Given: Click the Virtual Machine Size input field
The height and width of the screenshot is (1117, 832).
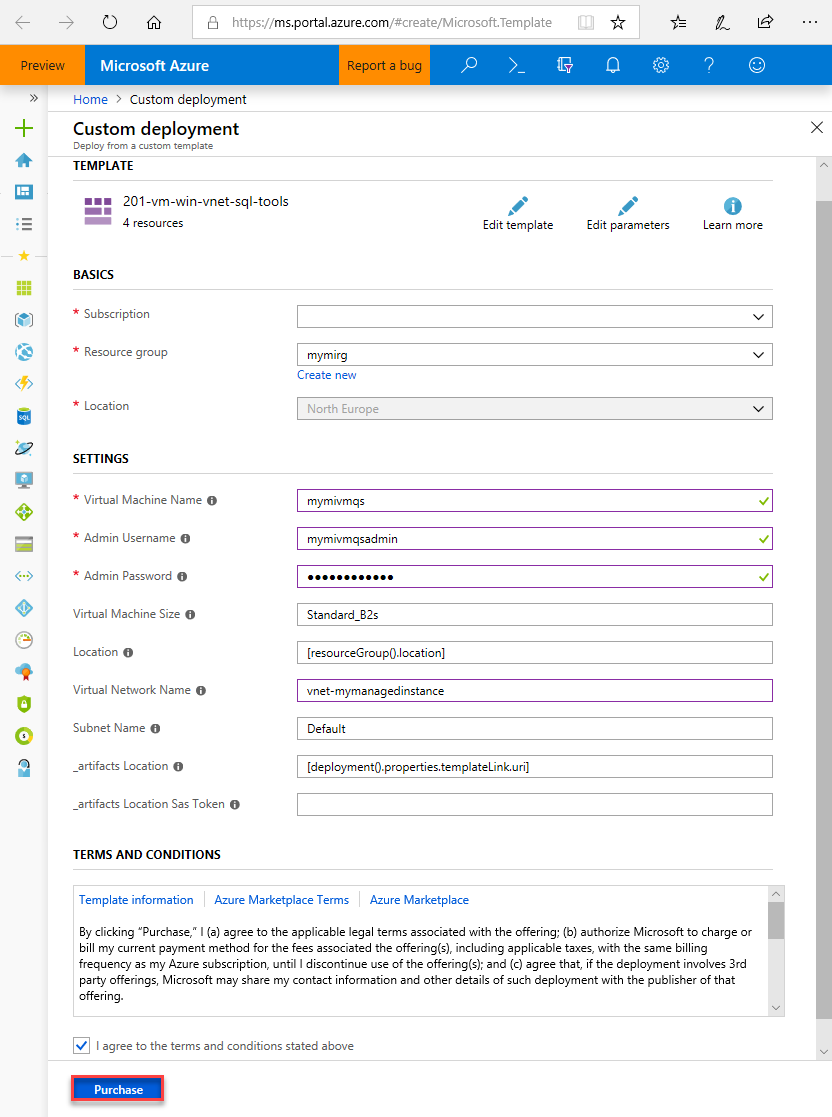Looking at the screenshot, I should click(534, 615).
